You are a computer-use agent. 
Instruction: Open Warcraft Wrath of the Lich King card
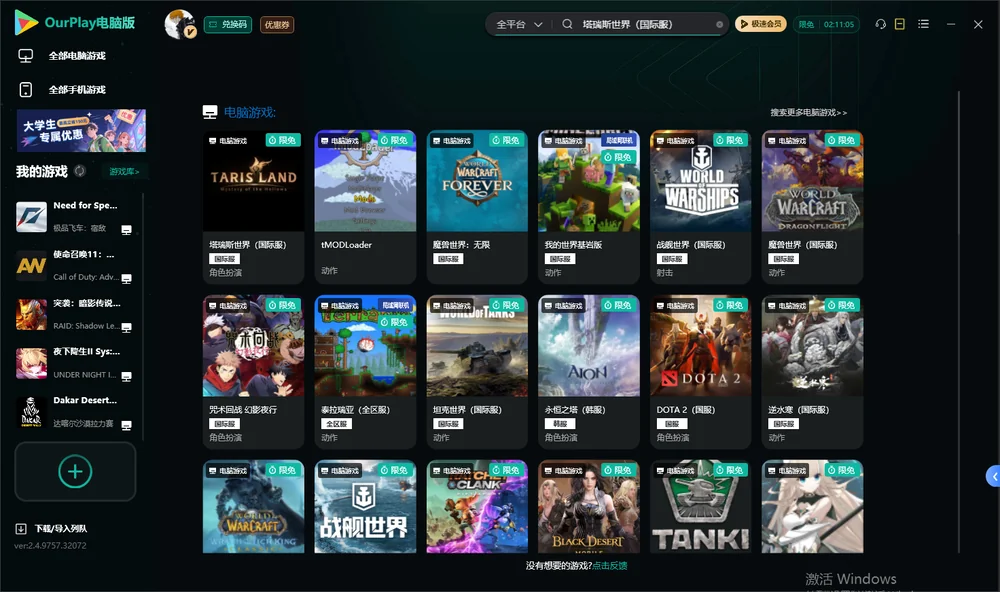[253, 507]
